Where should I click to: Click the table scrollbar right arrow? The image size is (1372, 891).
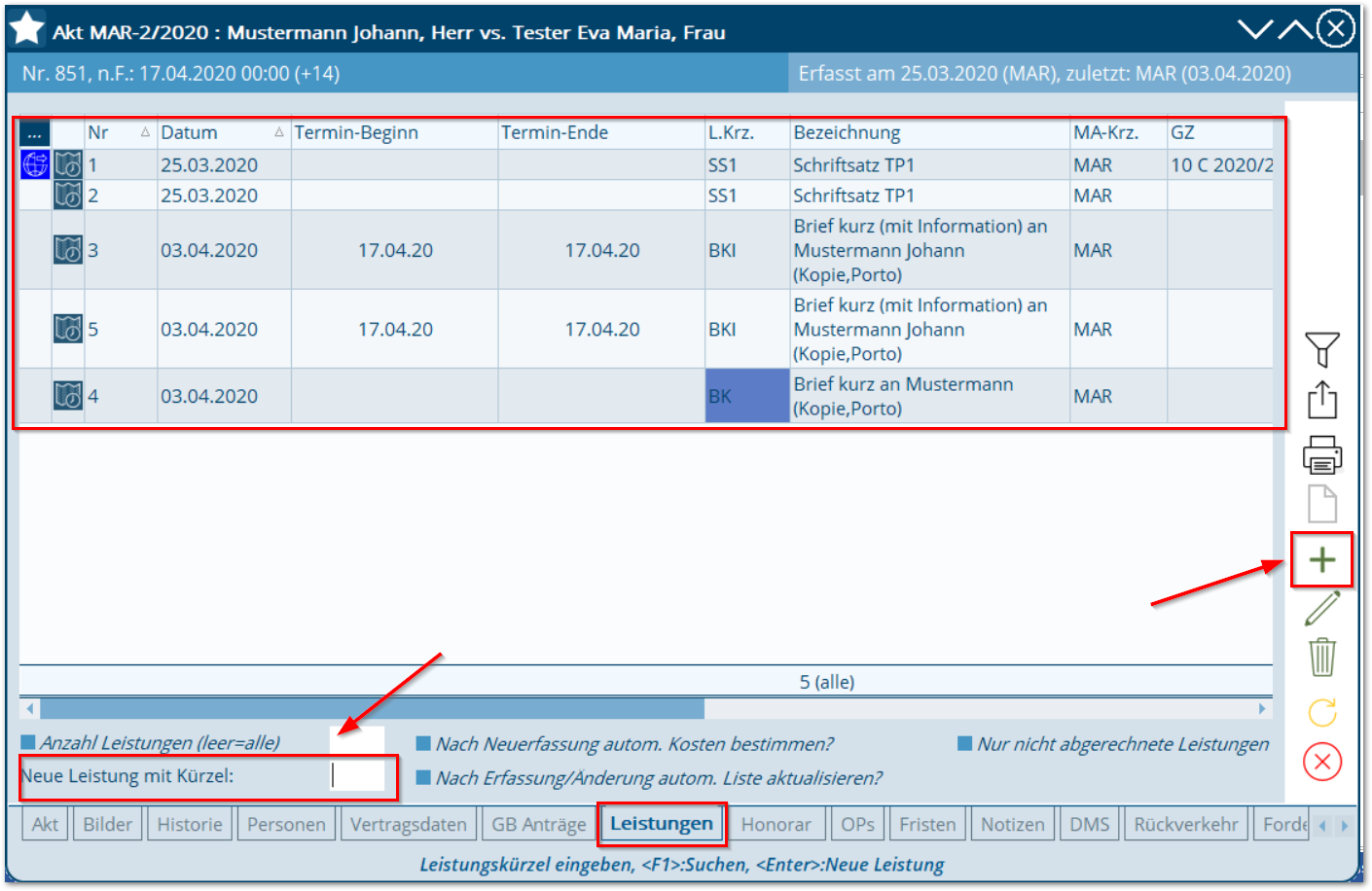coord(1262,708)
